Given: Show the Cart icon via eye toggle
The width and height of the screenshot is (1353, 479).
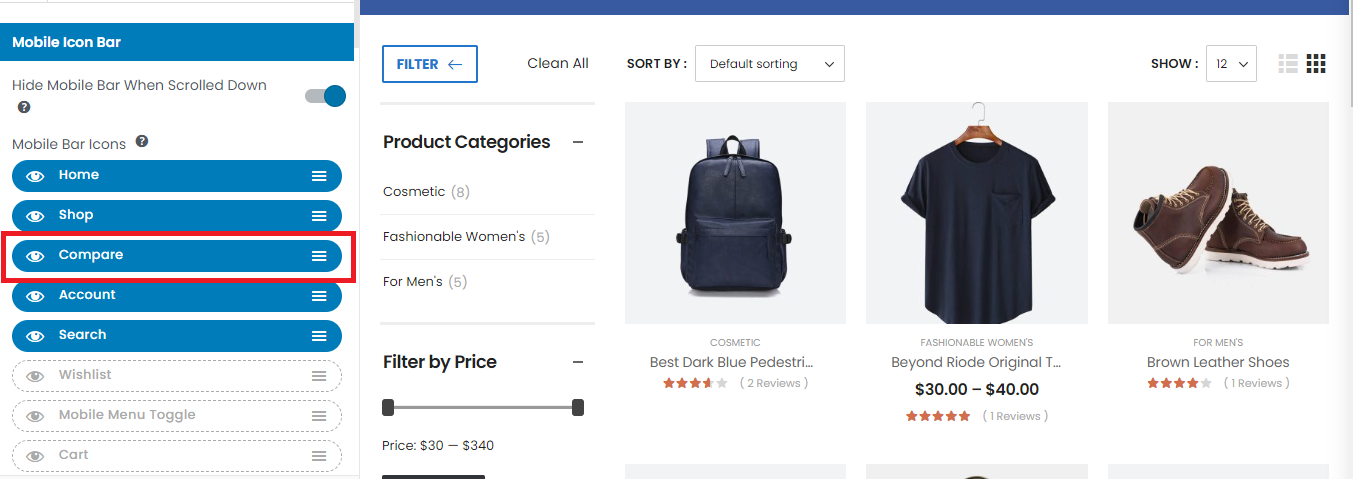Looking at the screenshot, I should [x=35, y=456].
